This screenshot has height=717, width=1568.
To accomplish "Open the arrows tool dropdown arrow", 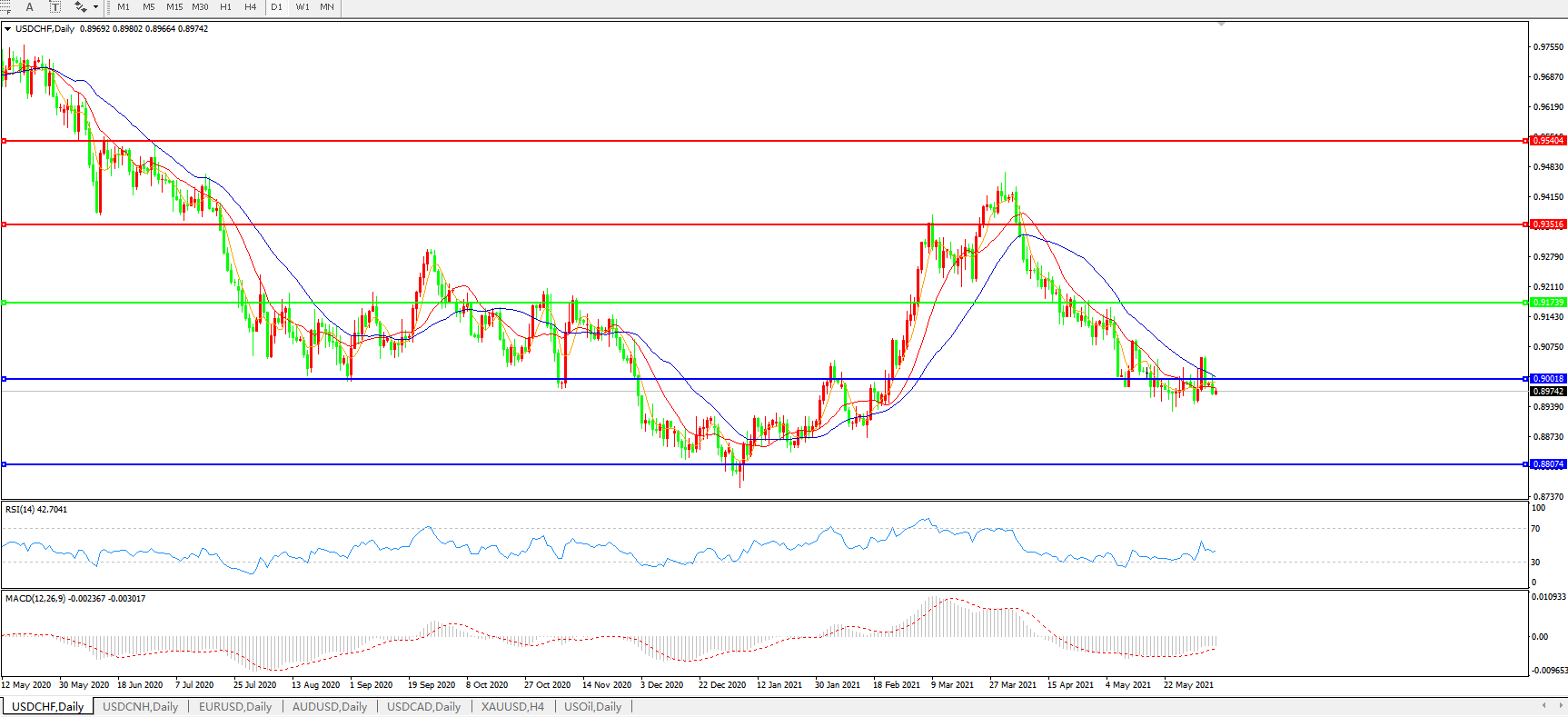I will (x=95, y=7).
